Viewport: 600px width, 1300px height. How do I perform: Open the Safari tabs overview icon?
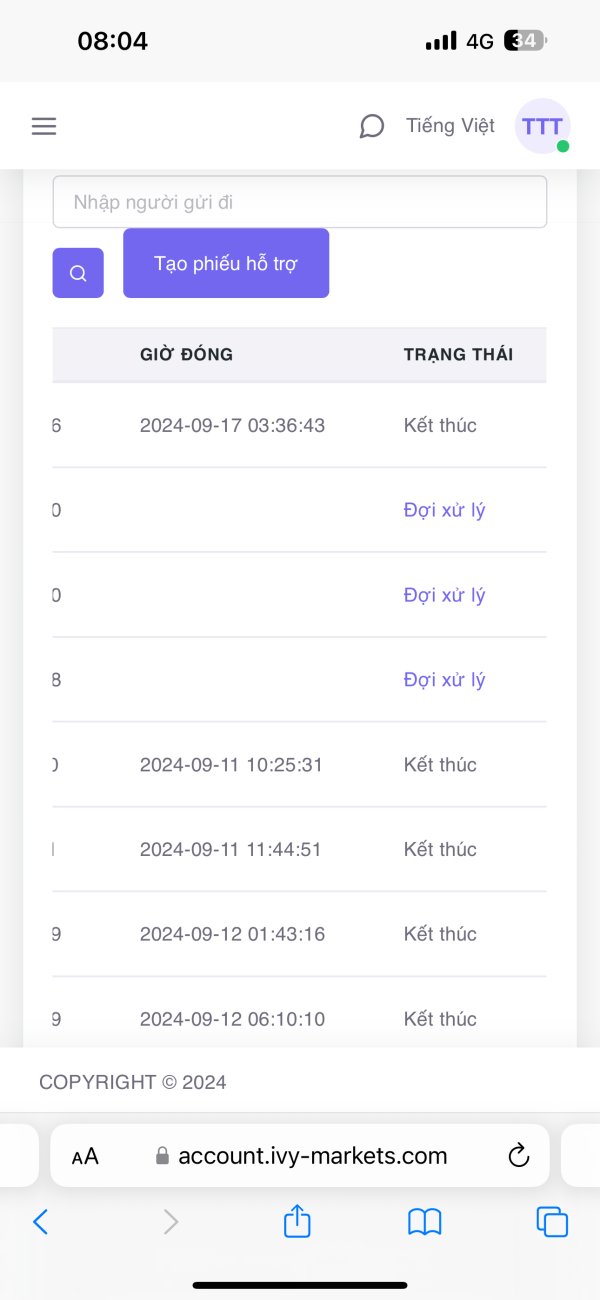tap(552, 1221)
